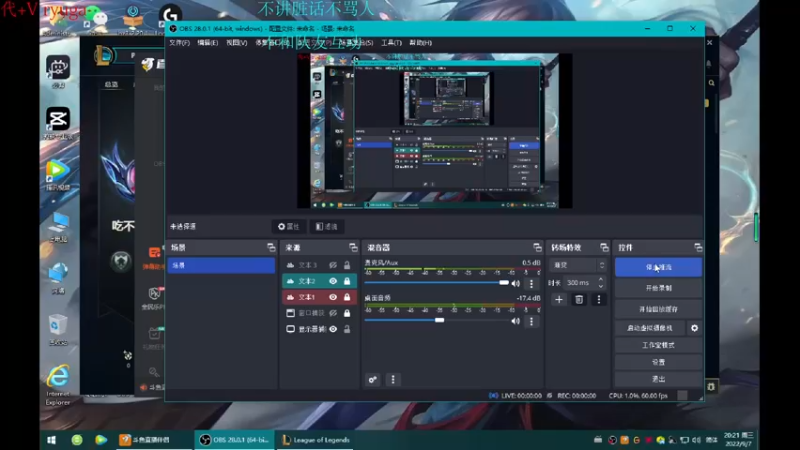Increase transition duration with up arrow
Screen dimensions: 800x450
tap(601, 280)
